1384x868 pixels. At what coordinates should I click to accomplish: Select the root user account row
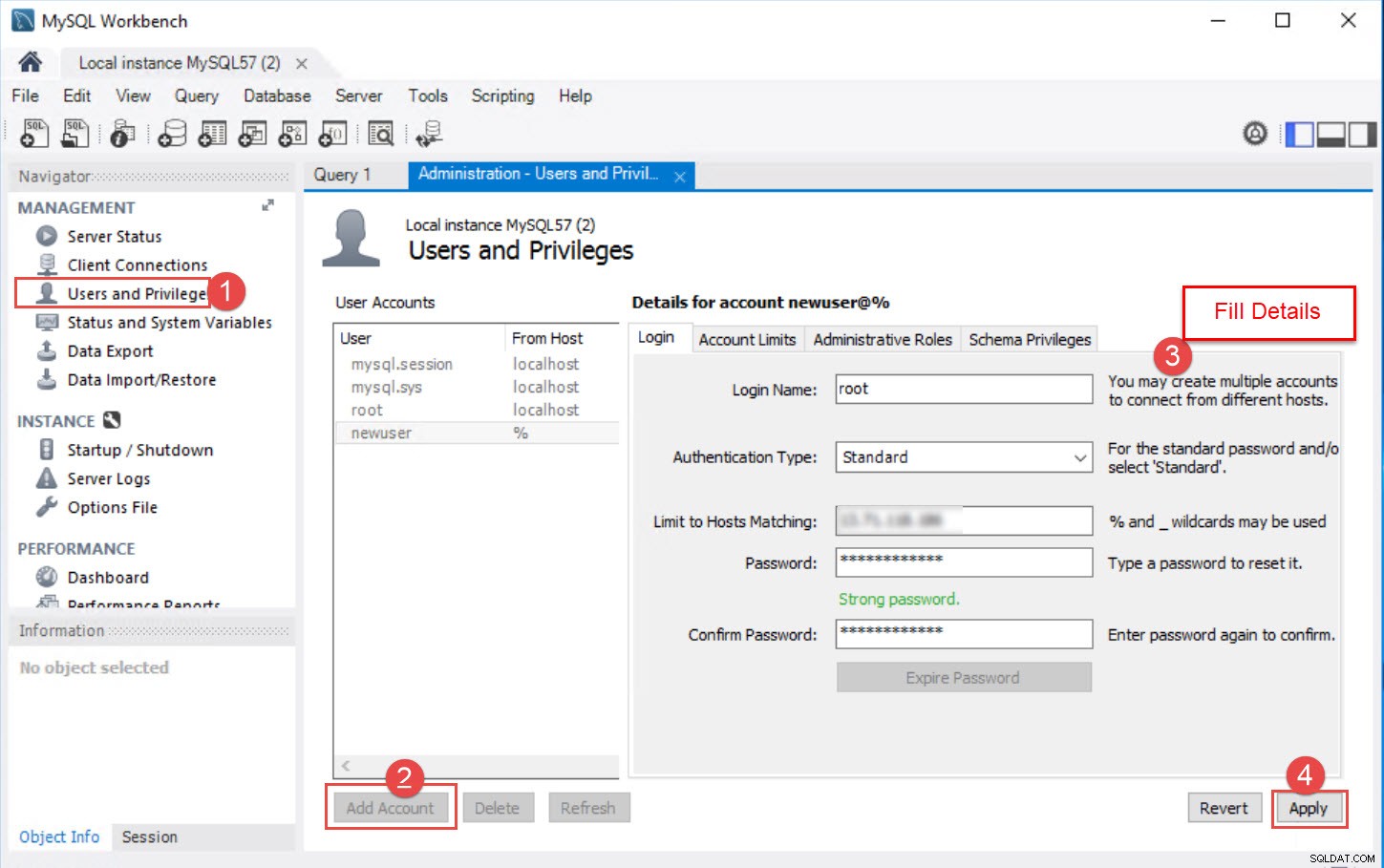click(477, 410)
